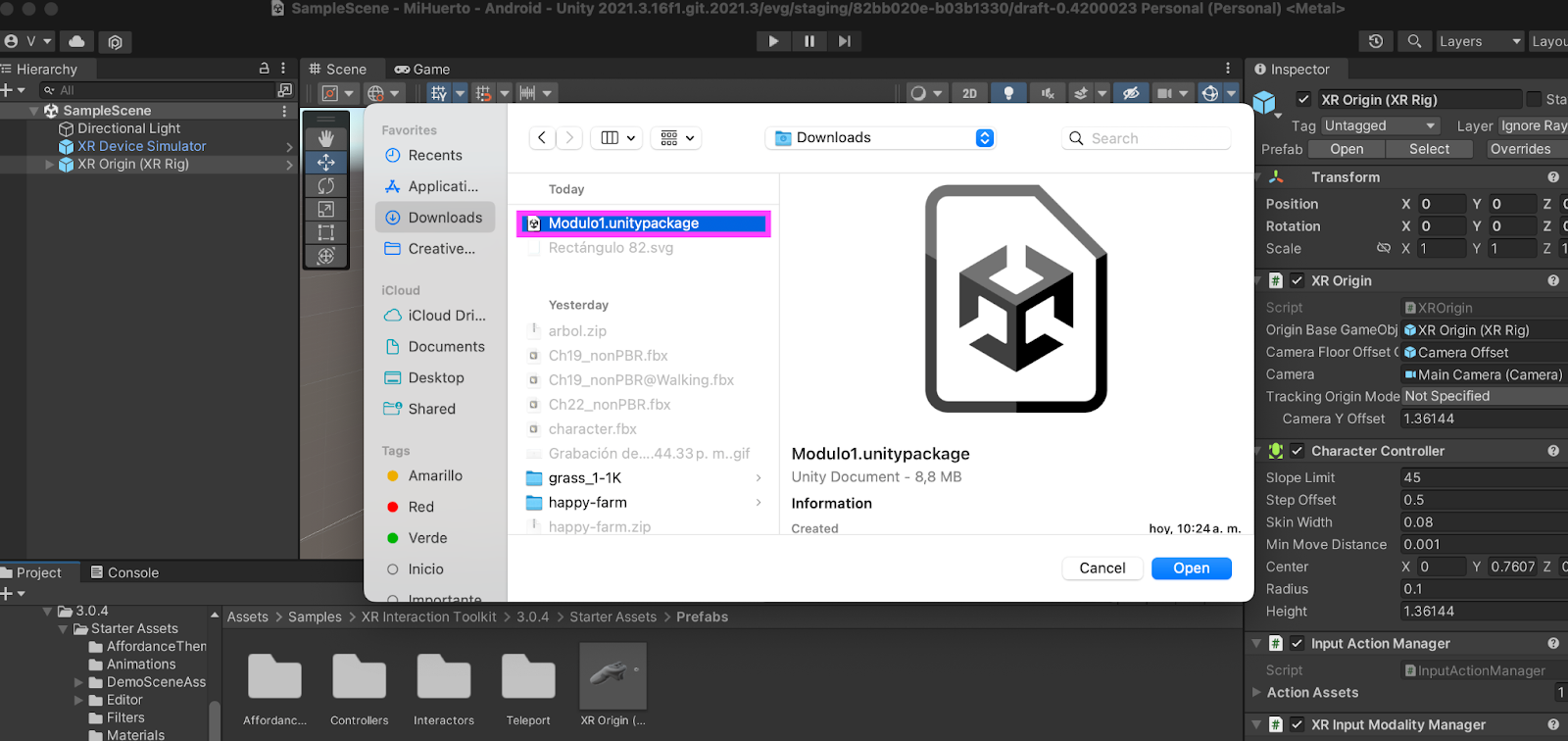The height and width of the screenshot is (741, 1568).
Task: Select Documents in sidebar
Action: click(435, 347)
